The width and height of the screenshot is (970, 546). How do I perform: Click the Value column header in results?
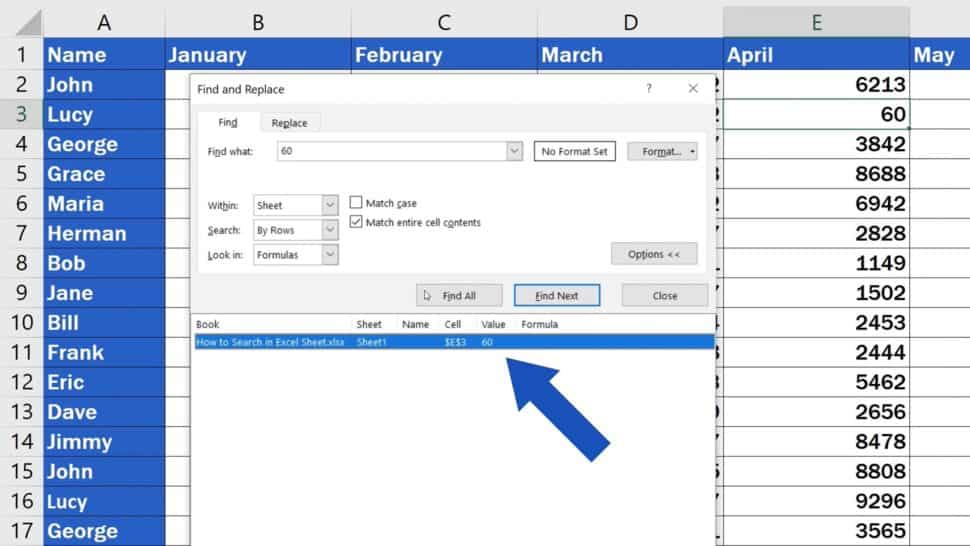(493, 324)
